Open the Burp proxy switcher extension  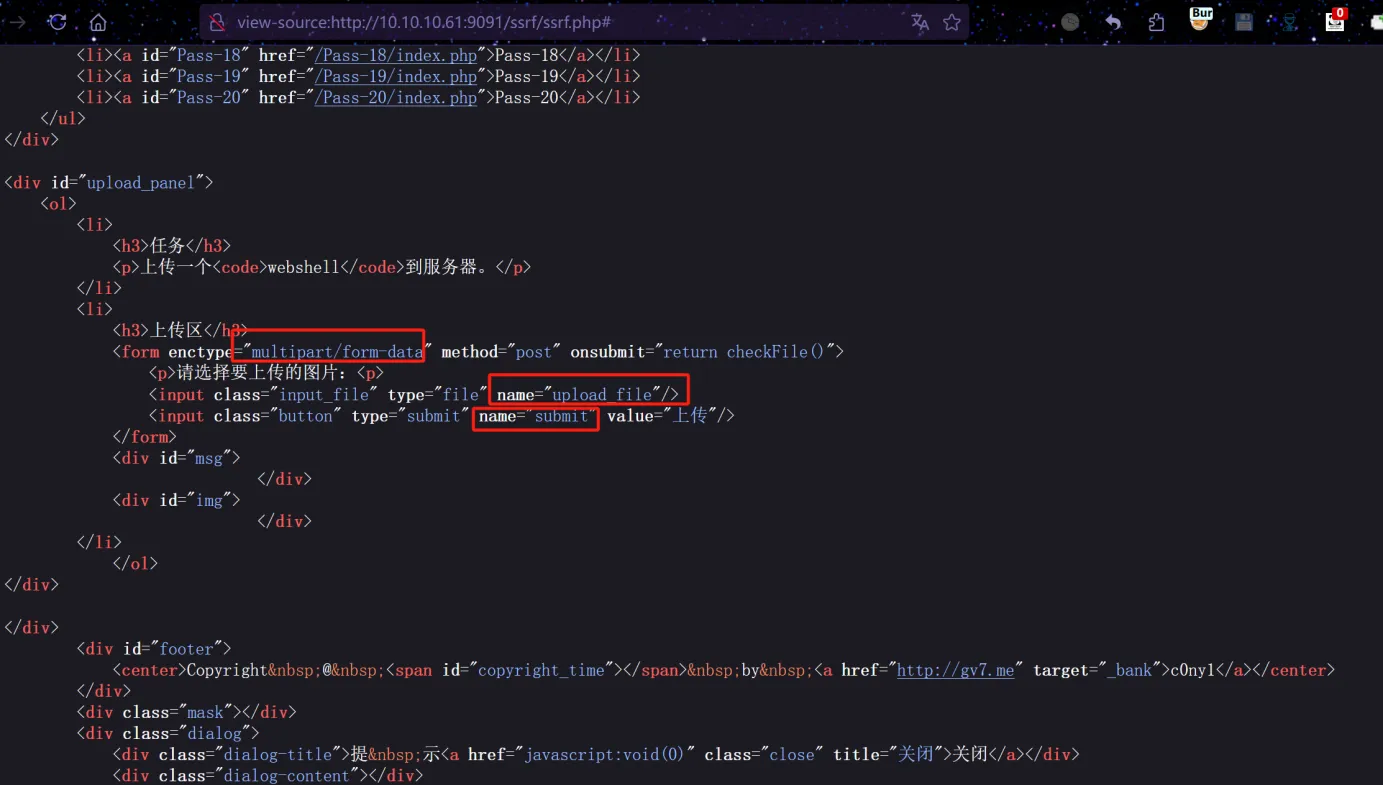click(x=1200, y=20)
